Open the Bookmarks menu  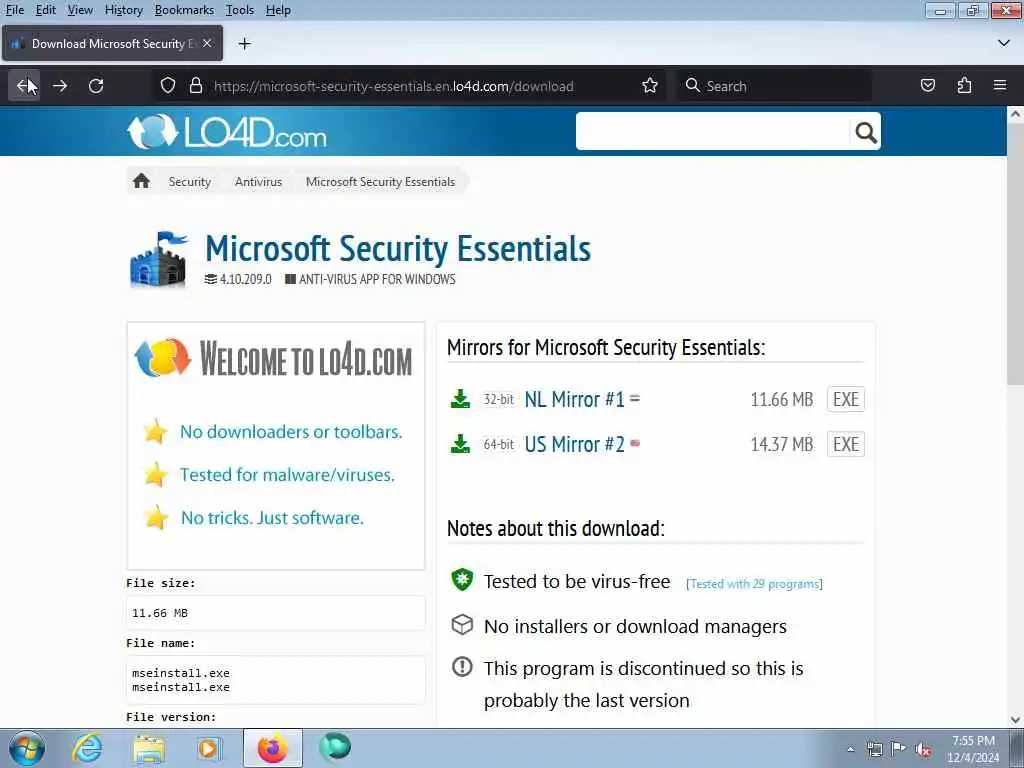point(184,10)
